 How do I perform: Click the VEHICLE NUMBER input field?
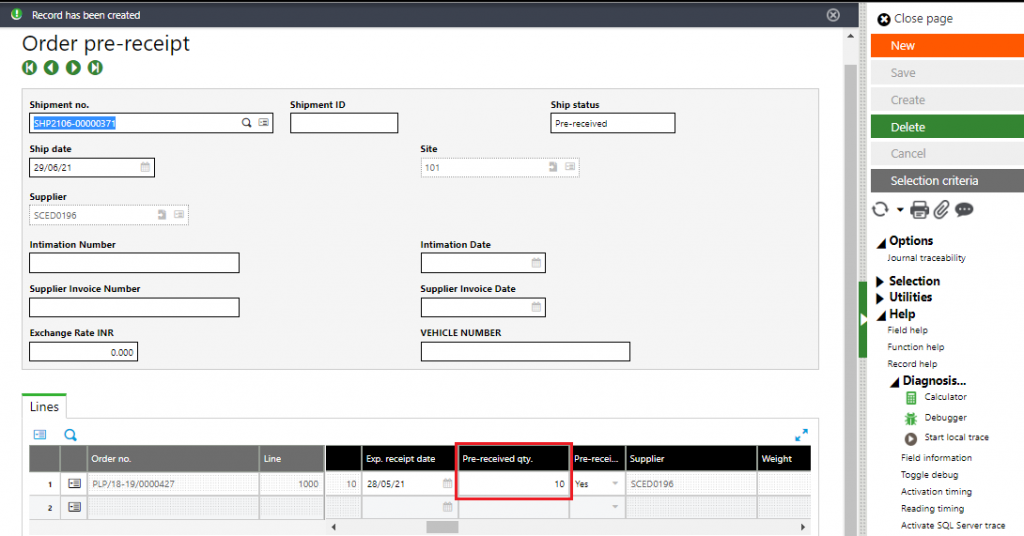525,351
